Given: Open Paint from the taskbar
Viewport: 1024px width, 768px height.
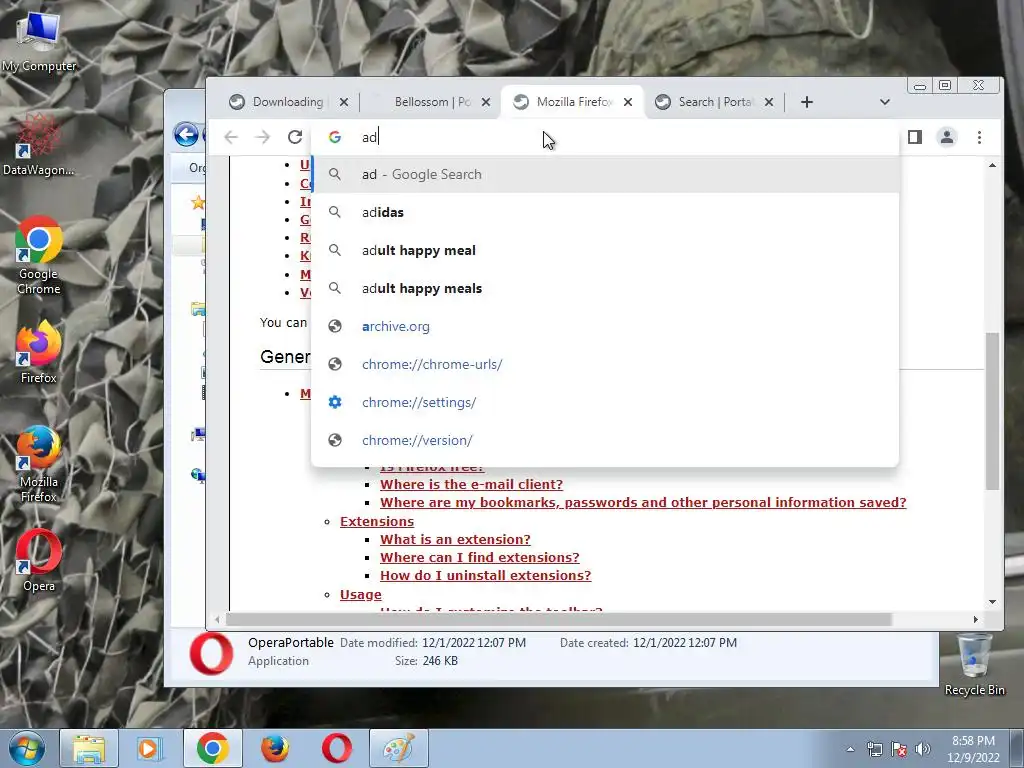Looking at the screenshot, I should [399, 748].
